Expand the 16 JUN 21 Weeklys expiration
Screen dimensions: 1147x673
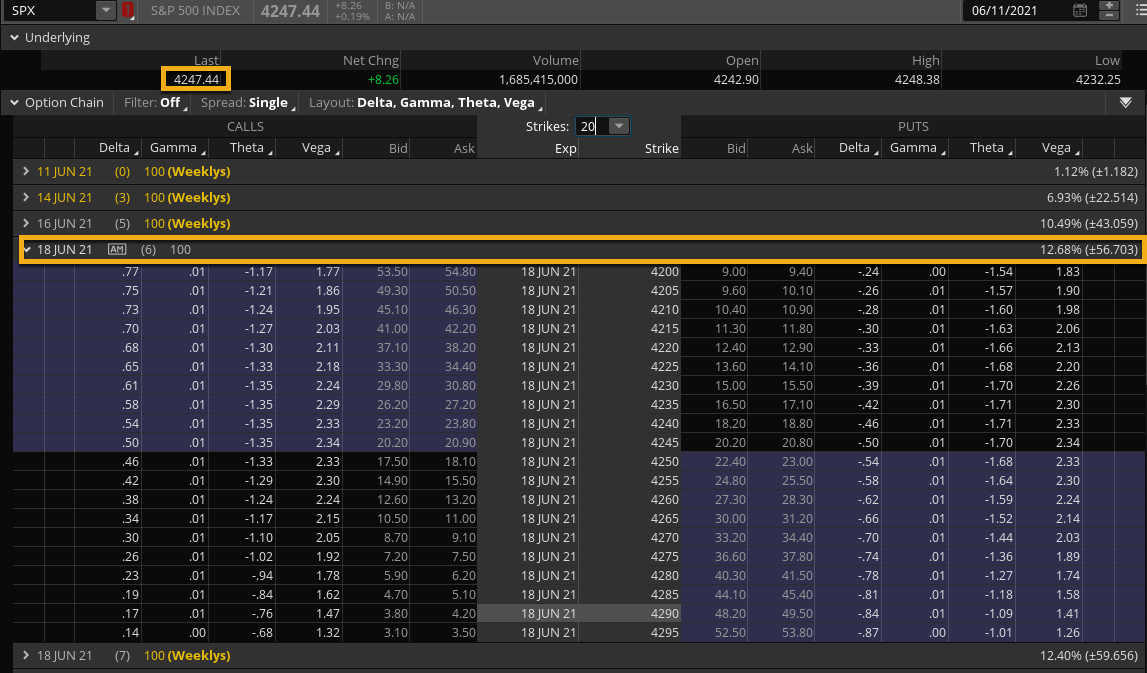(x=27, y=224)
